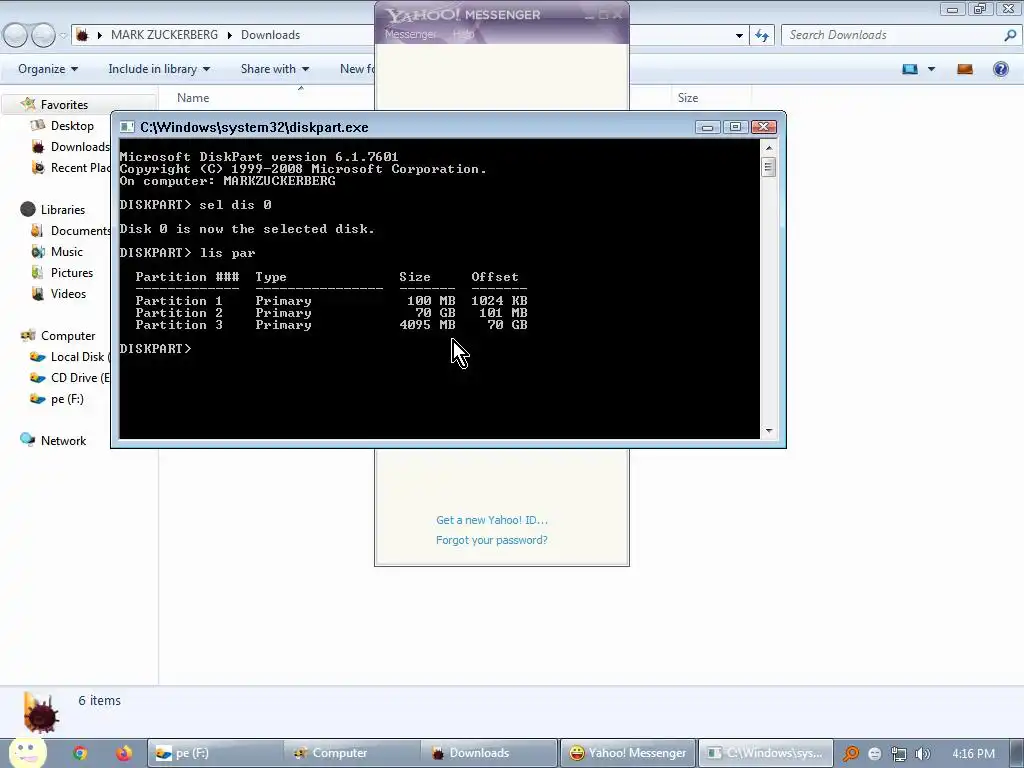Click Favorites header in navigation pane
Image resolution: width=1024 pixels, height=768 pixels.
tap(64, 104)
